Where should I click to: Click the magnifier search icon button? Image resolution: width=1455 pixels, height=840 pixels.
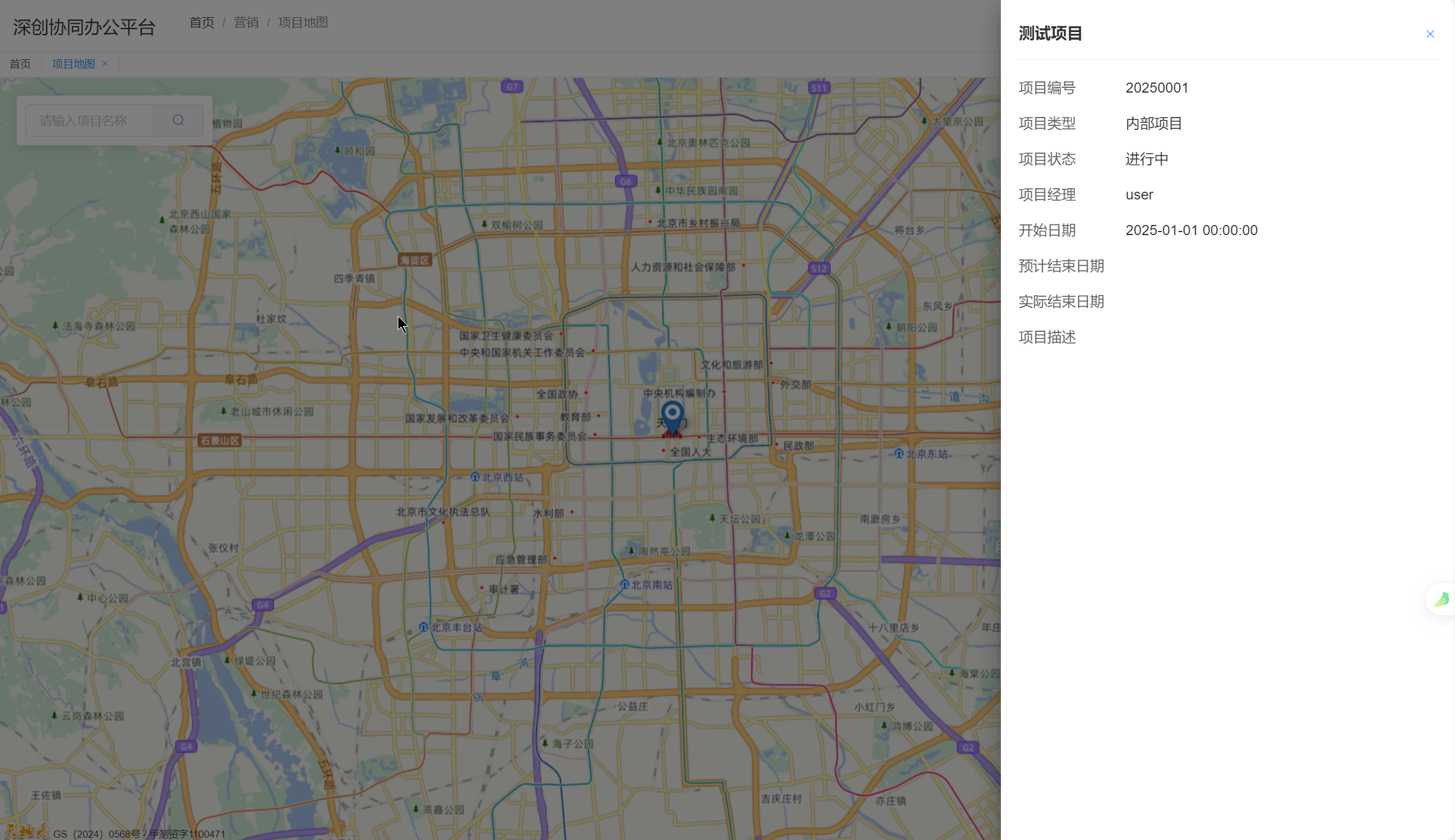pyautogui.click(x=178, y=121)
